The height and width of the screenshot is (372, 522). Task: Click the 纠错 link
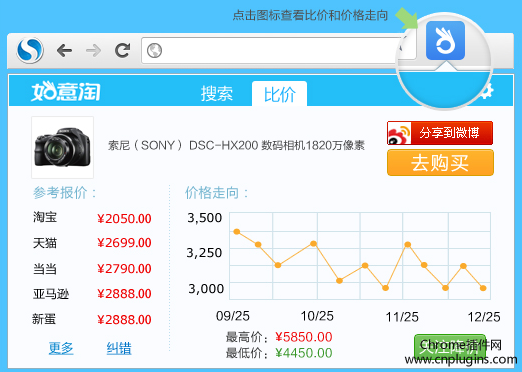pyautogui.click(x=119, y=348)
